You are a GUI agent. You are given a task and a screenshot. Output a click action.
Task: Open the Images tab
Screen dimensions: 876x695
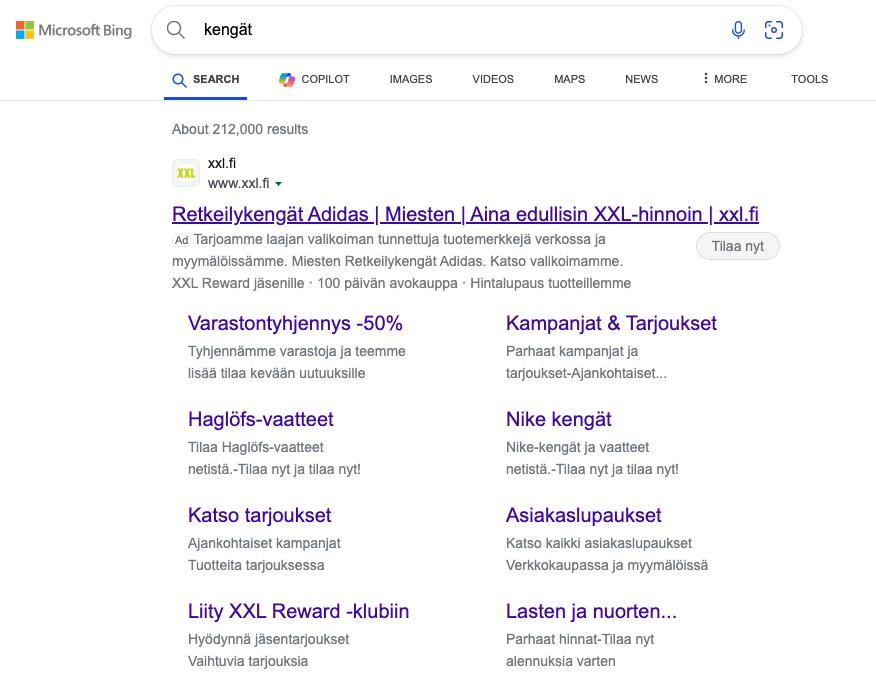coord(411,79)
